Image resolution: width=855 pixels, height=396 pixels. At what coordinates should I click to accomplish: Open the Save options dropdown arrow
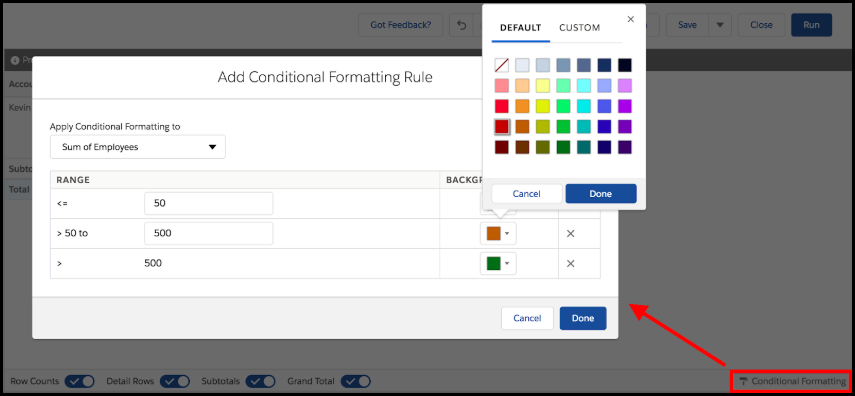[719, 25]
